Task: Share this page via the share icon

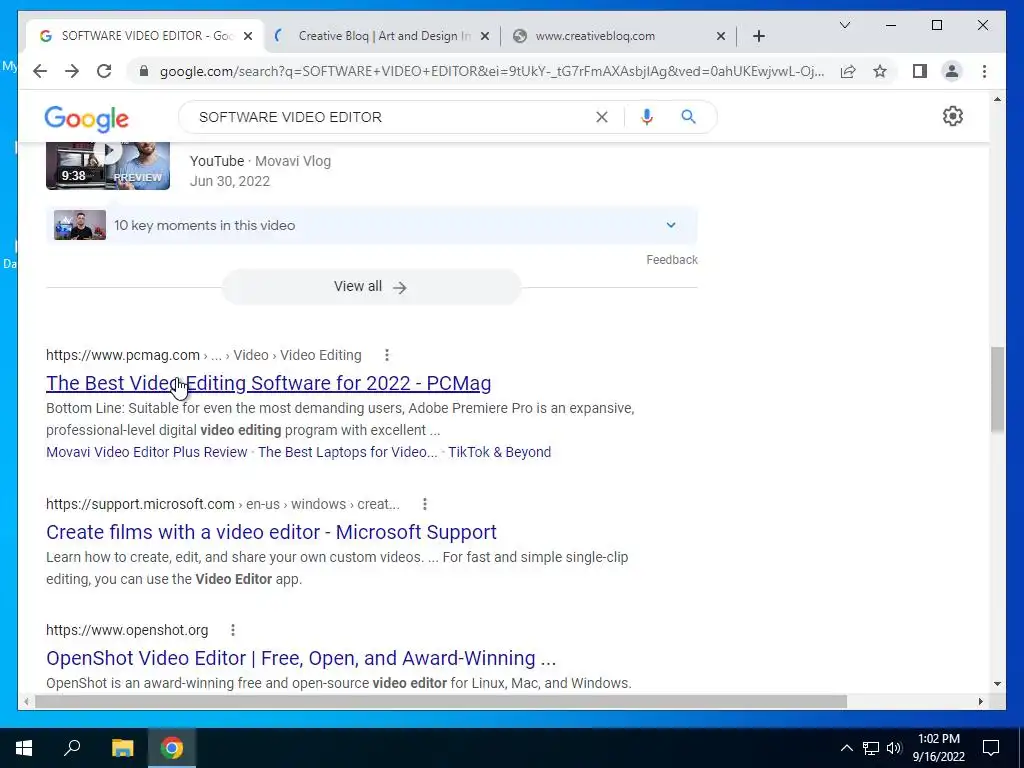Action: click(848, 71)
